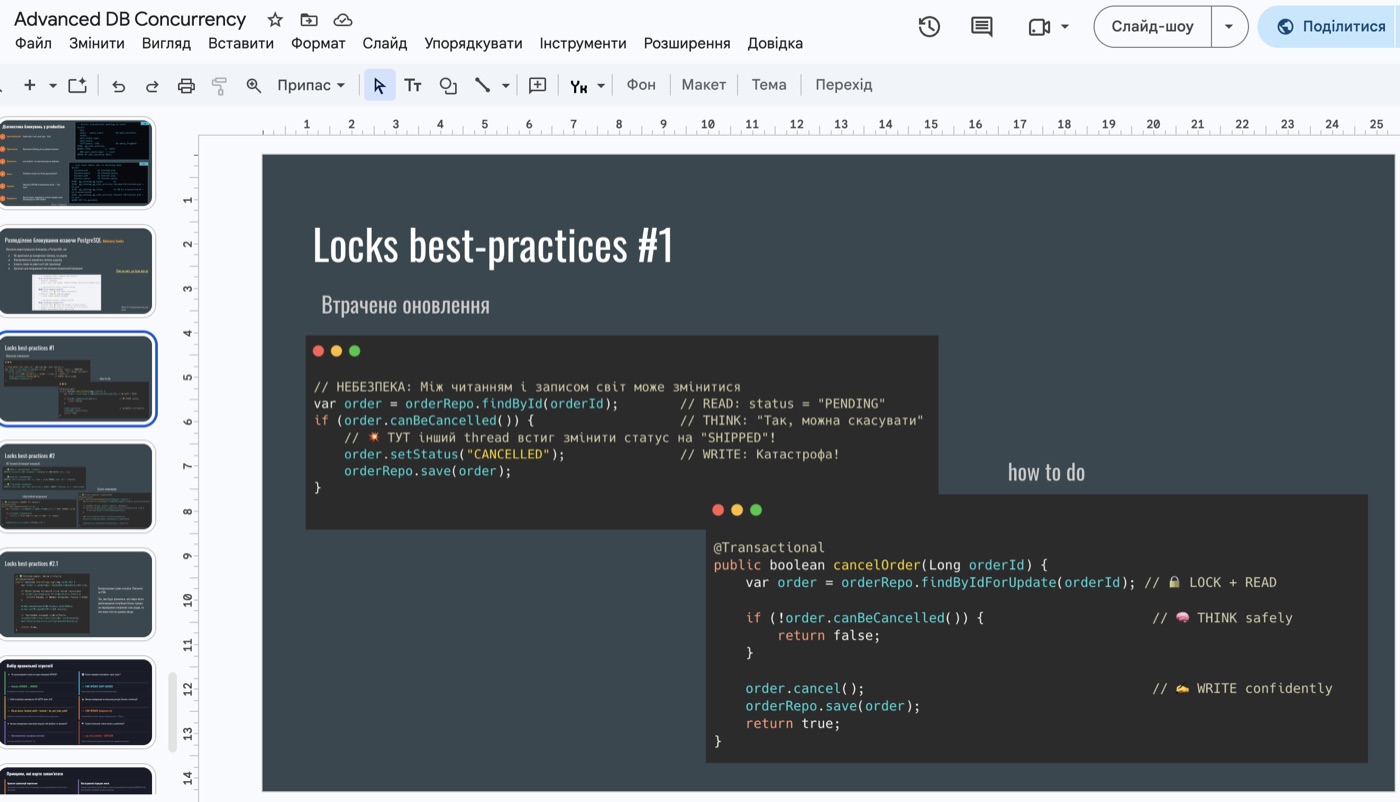Click the 'how to do' text on slide

click(1046, 472)
